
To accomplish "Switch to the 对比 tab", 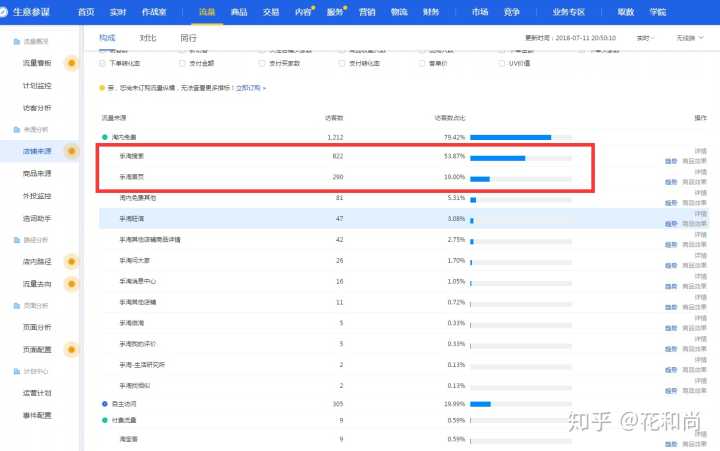I will pyautogui.click(x=148, y=37).
